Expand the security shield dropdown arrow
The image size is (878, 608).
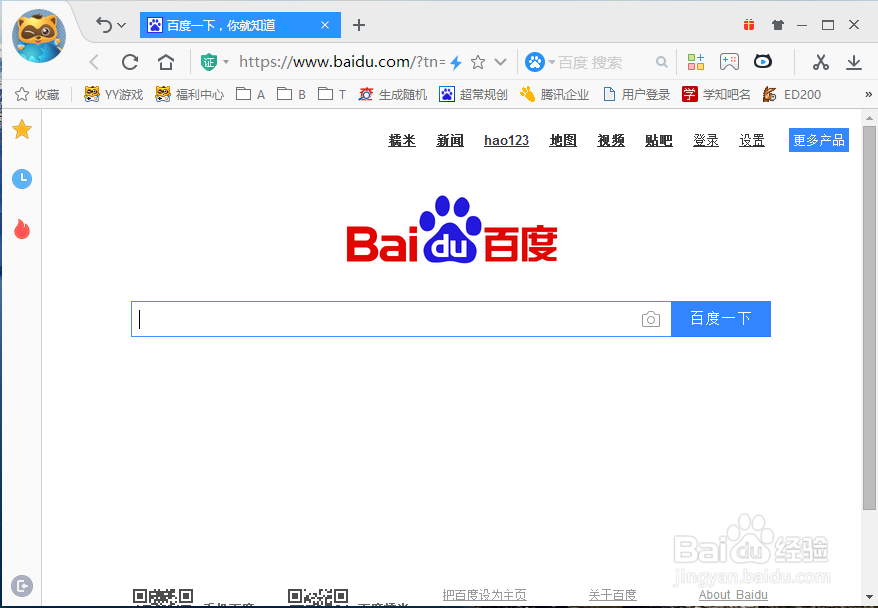pos(226,62)
